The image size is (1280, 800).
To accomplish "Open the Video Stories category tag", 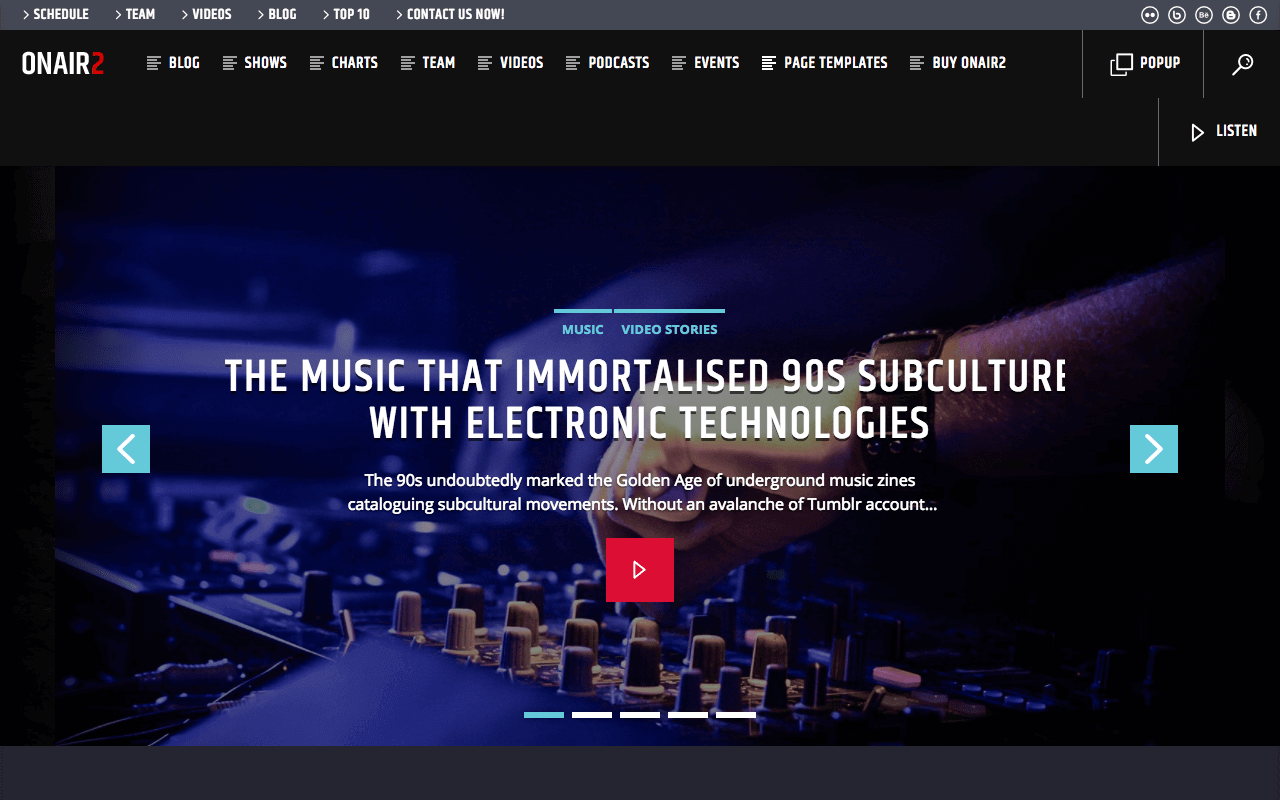I will pyautogui.click(x=669, y=329).
